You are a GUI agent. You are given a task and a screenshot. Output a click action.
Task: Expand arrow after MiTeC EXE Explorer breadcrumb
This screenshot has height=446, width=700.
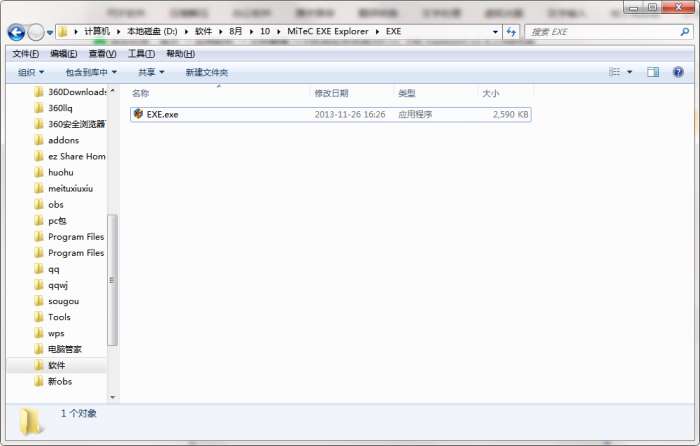coord(377,32)
